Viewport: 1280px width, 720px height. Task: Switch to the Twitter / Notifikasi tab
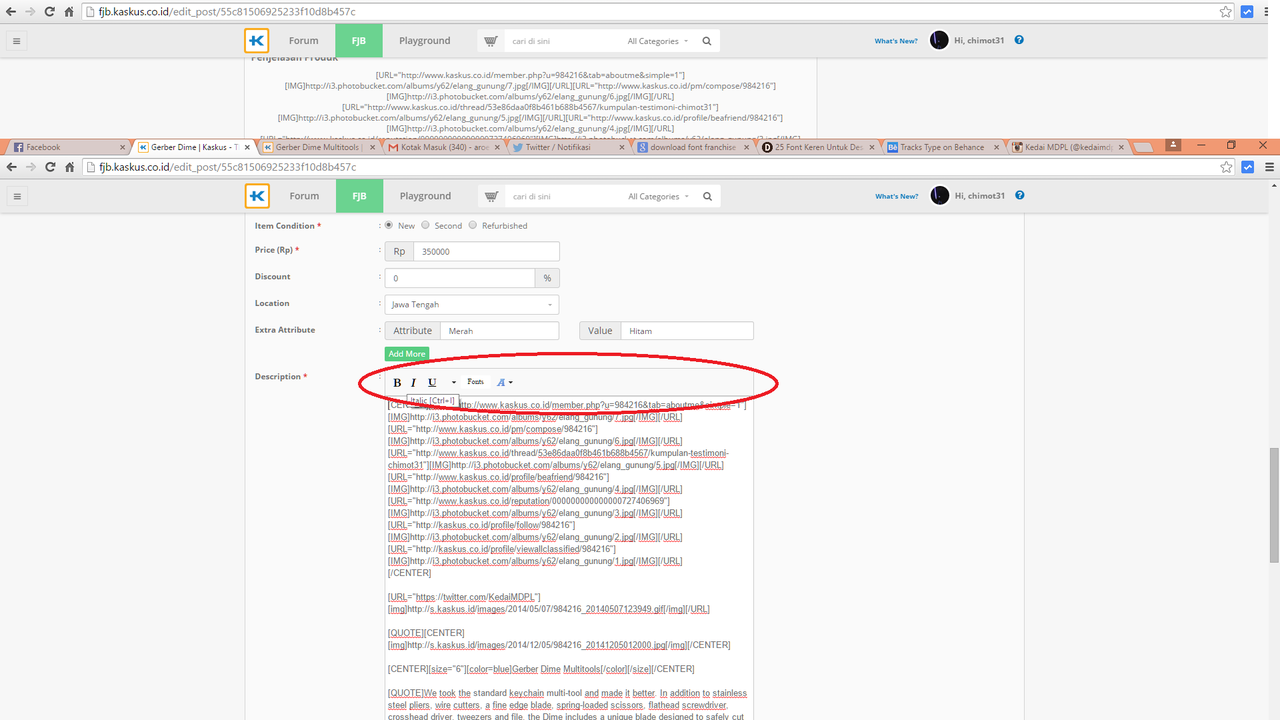[x=565, y=147]
